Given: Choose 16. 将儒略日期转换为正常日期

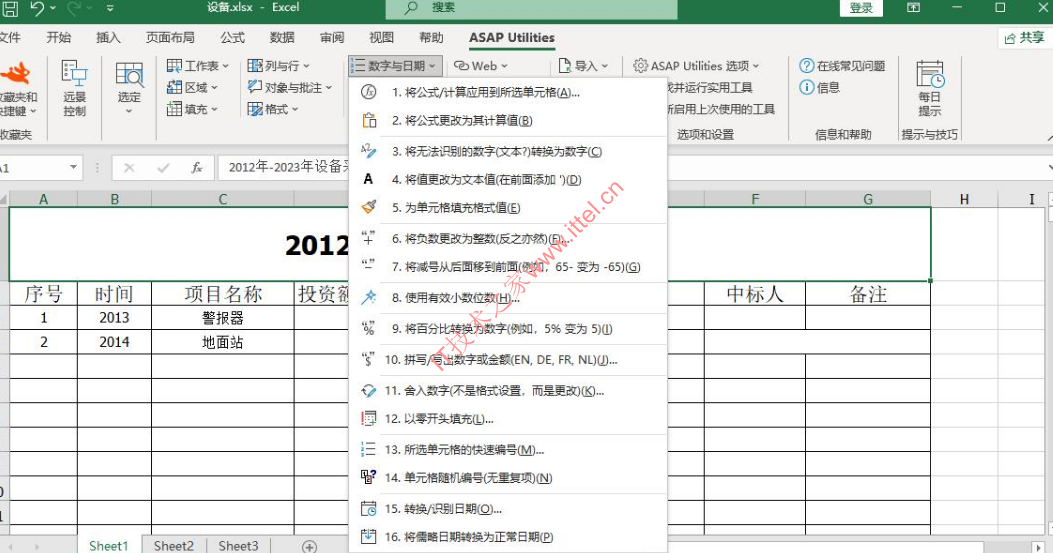Looking at the screenshot, I should click(x=508, y=538).
